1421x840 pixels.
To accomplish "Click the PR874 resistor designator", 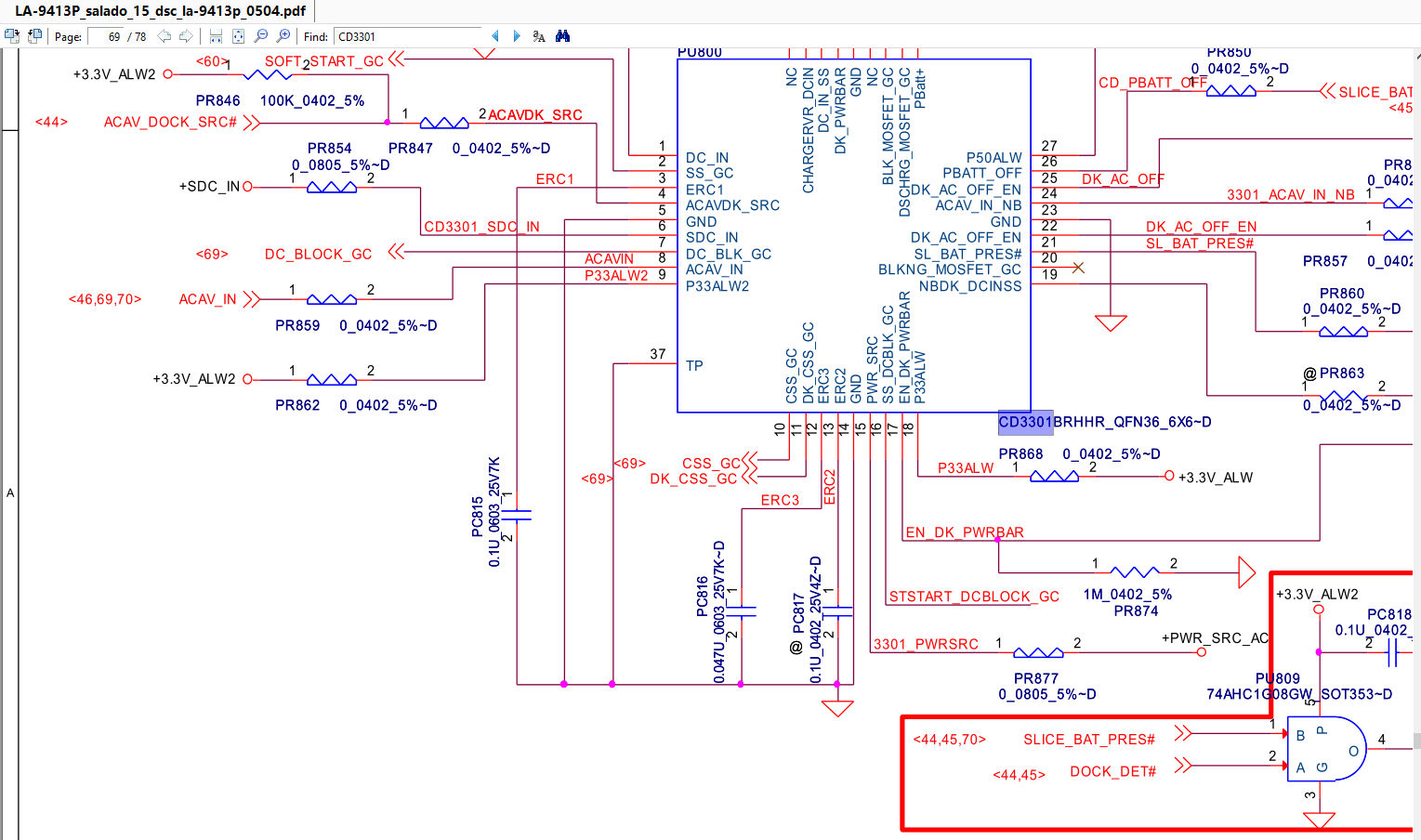I will [1136, 611].
